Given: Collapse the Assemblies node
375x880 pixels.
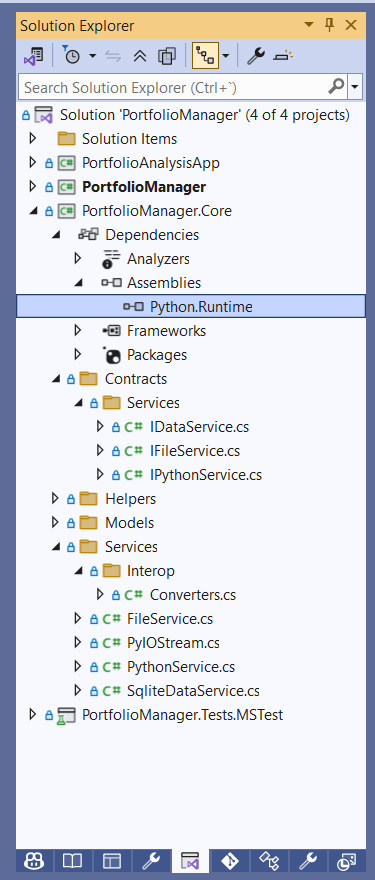Looking at the screenshot, I should (x=78, y=283).
